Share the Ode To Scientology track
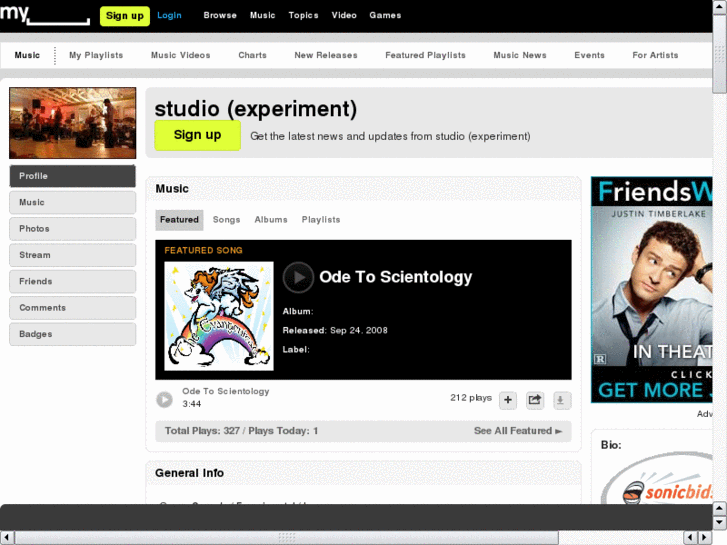The width and height of the screenshot is (727, 545). [x=535, y=400]
